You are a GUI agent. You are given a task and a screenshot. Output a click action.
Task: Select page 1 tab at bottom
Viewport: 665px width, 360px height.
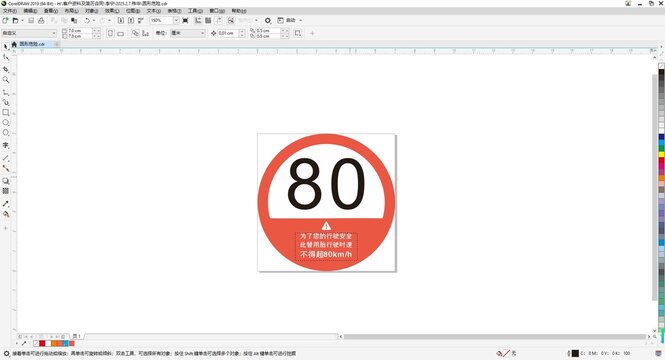[77, 336]
